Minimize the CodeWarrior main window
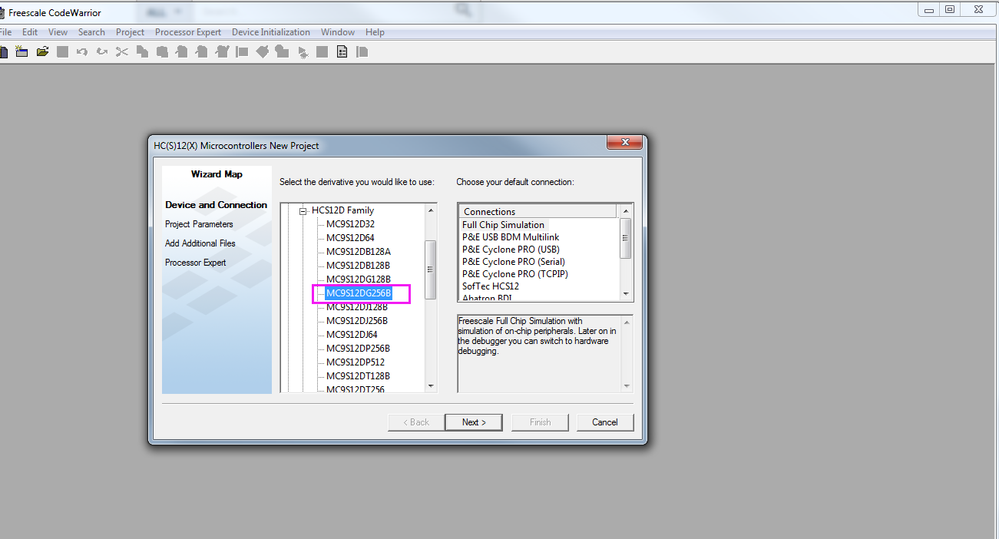This screenshot has height=539, width=999. click(929, 10)
